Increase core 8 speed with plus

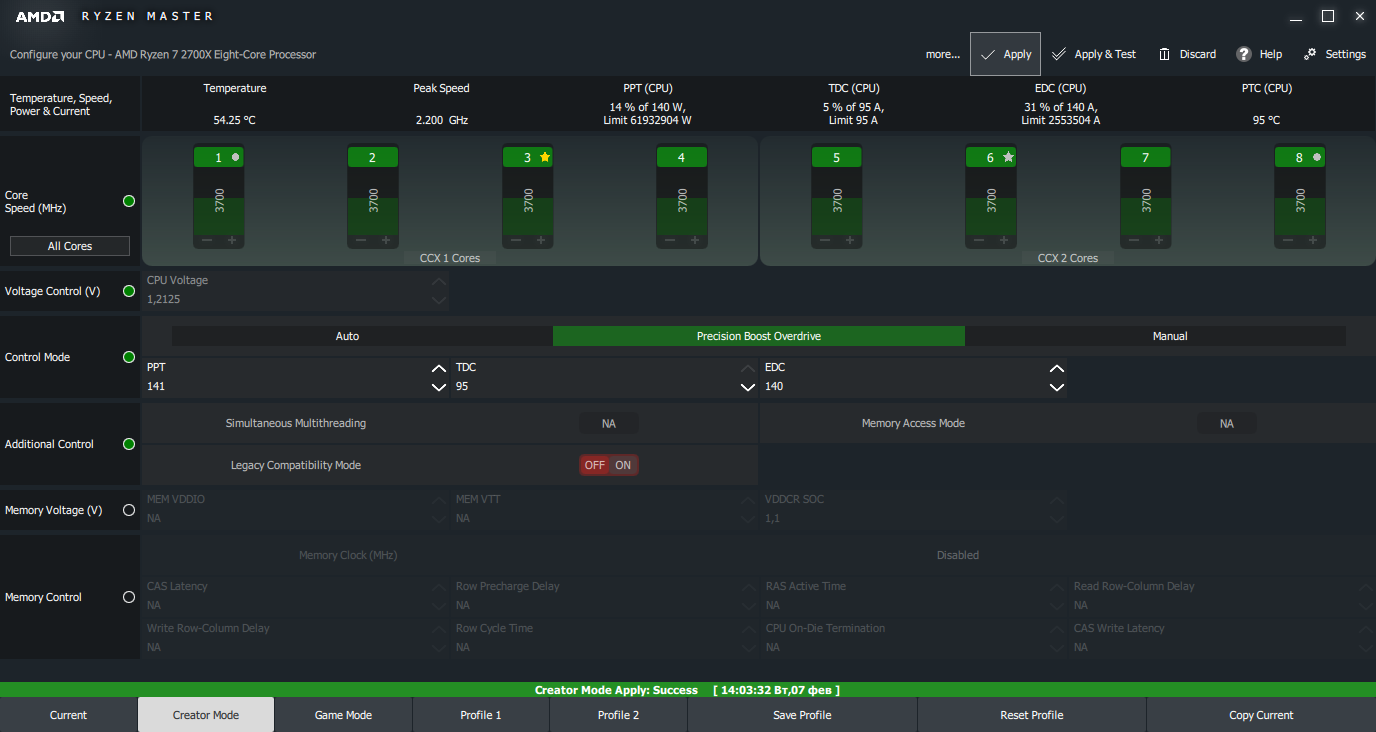1313,240
